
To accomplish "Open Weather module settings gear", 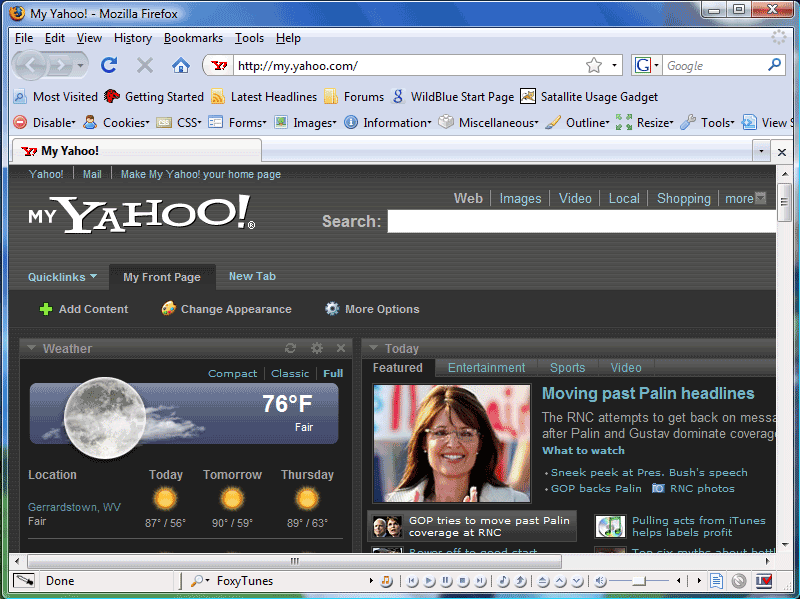I will (x=317, y=348).
